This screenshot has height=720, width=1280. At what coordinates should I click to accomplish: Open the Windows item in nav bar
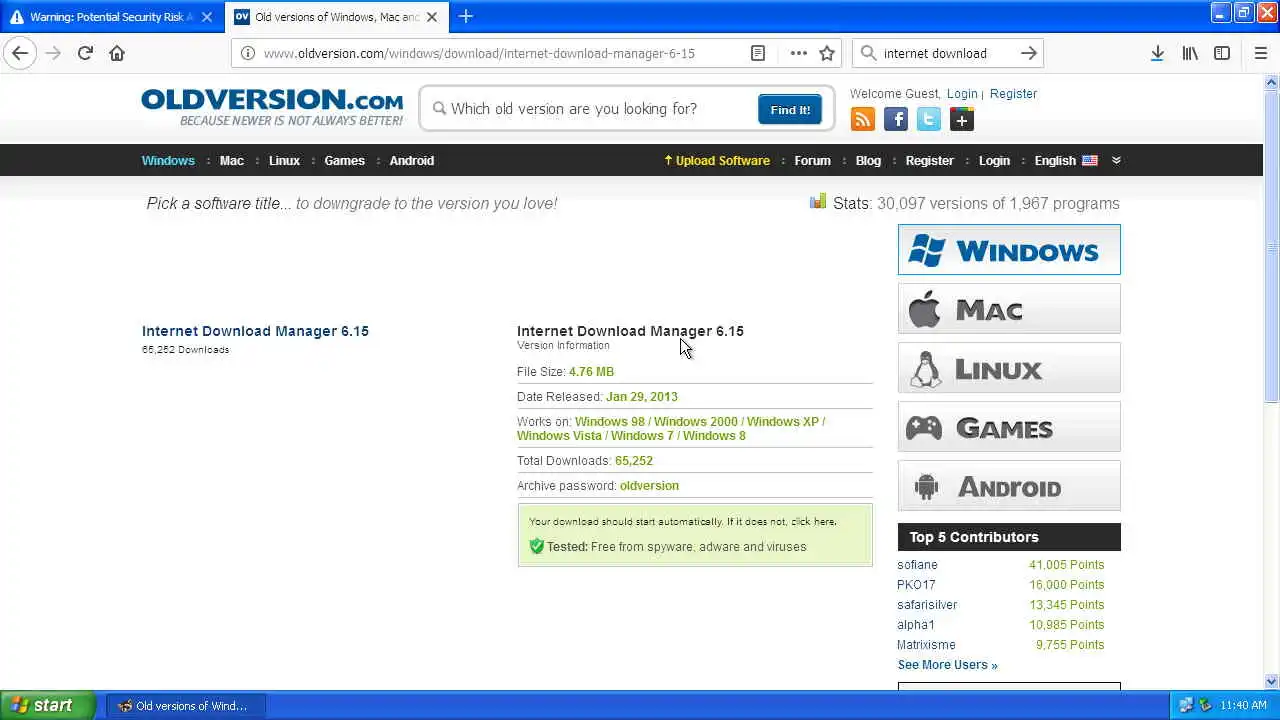[168, 160]
